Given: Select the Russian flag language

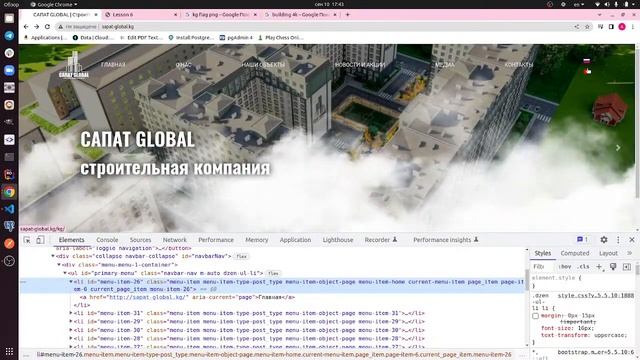Looking at the screenshot, I should pos(587,61).
